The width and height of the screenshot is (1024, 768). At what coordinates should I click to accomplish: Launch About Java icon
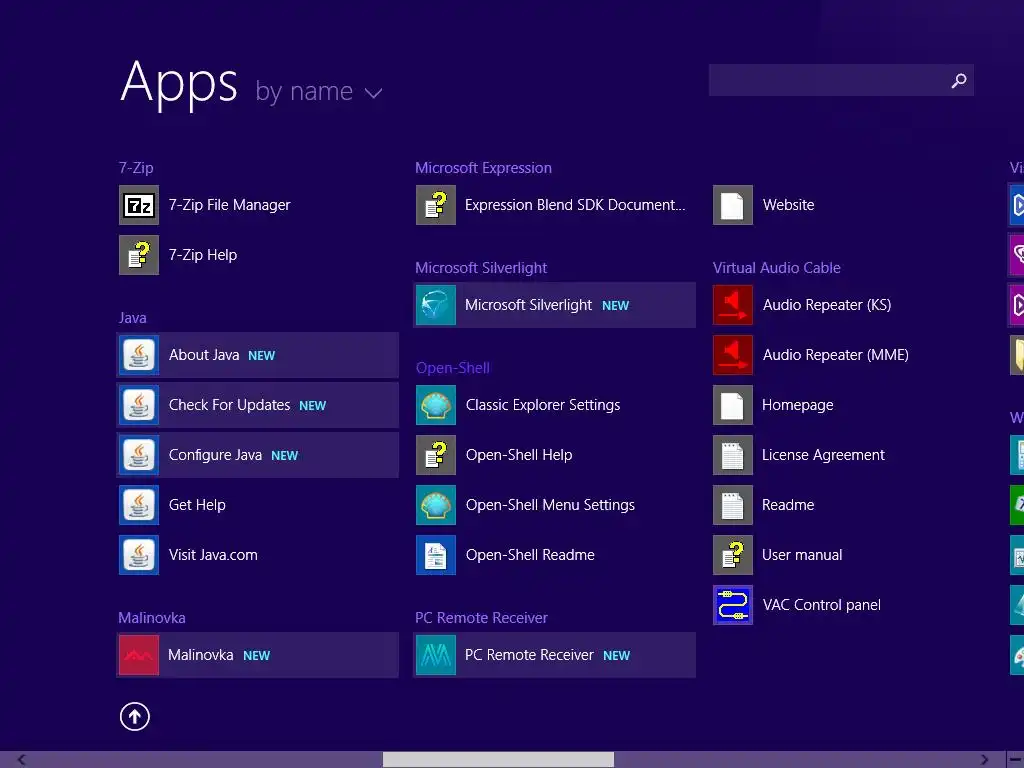pos(138,355)
